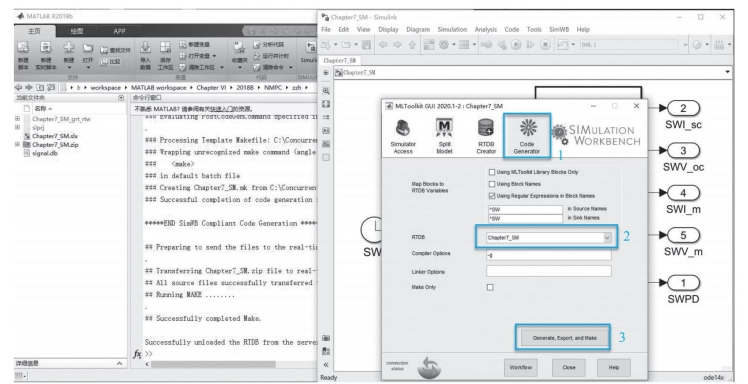Select Chapter7_SM.slx in Current Folder

(55, 136)
